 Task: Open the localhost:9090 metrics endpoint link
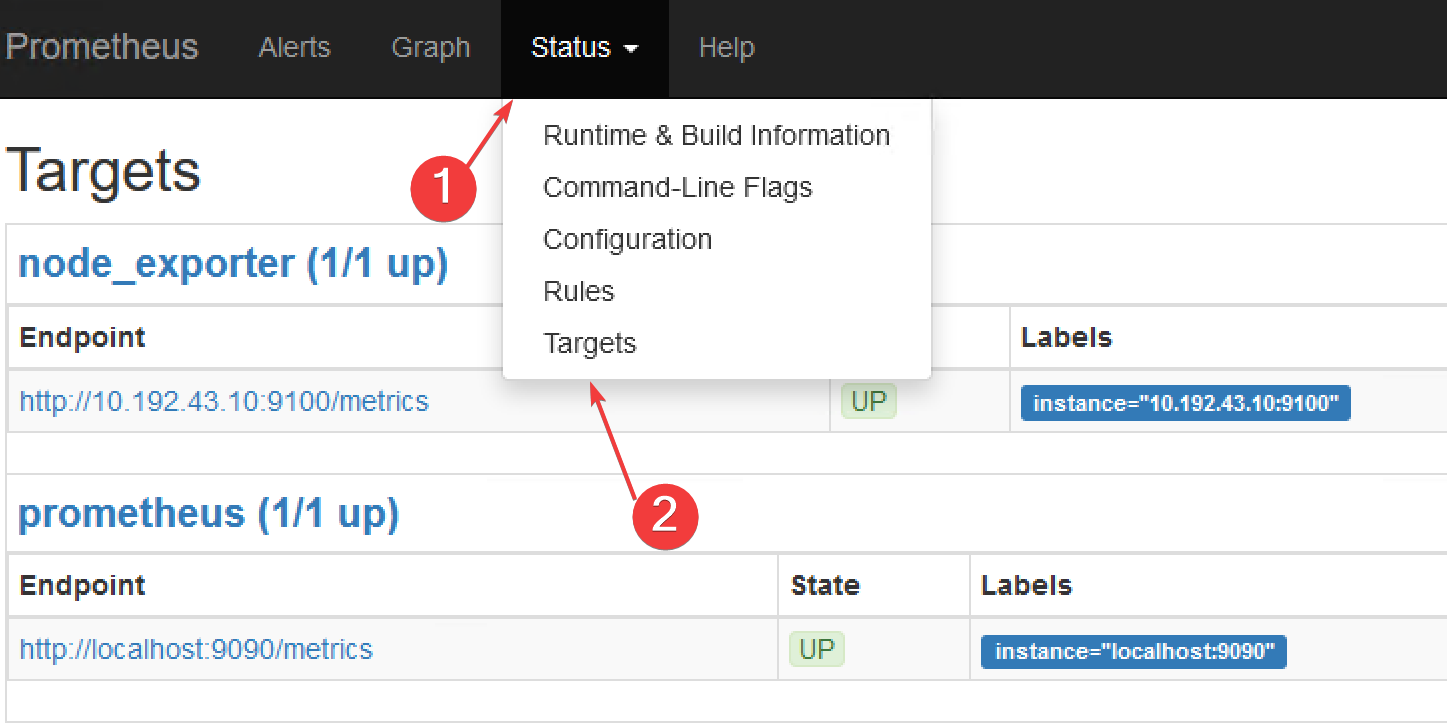[x=196, y=649]
